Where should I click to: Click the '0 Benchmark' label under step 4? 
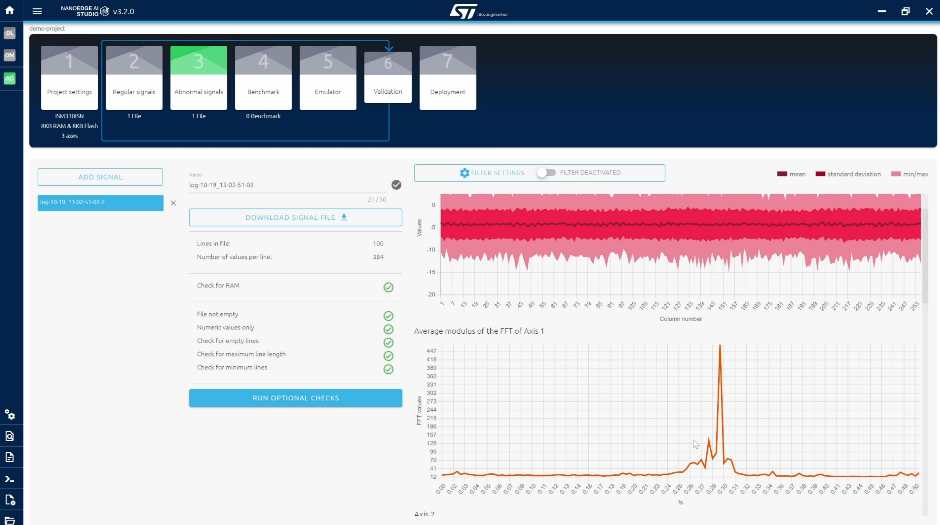pos(263,116)
